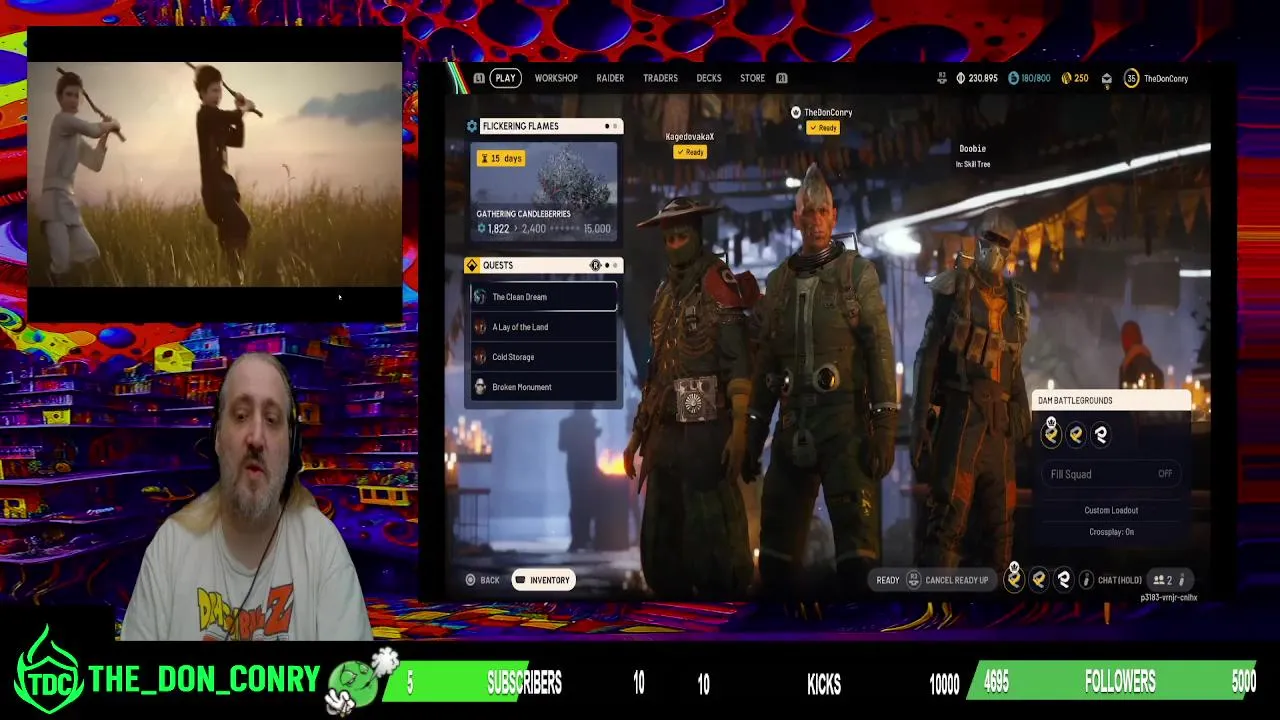This screenshot has height=720, width=1280.
Task: Open the party members count 2 icon
Action: 1163,580
